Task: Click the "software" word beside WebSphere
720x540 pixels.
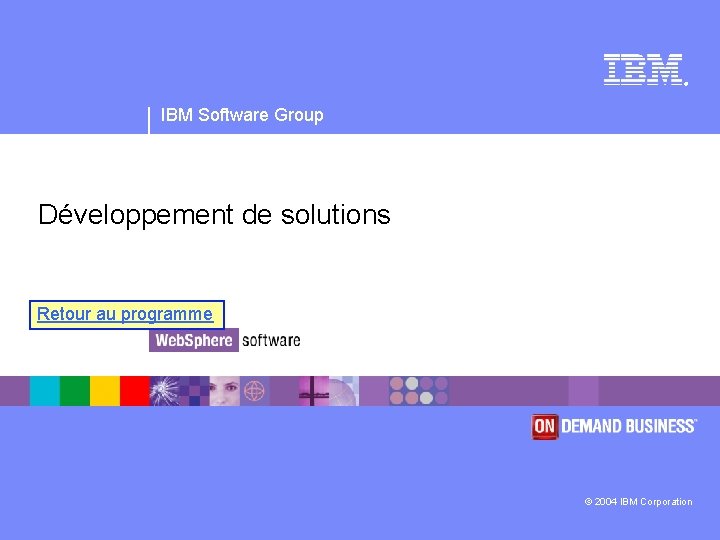Action: 271,340
